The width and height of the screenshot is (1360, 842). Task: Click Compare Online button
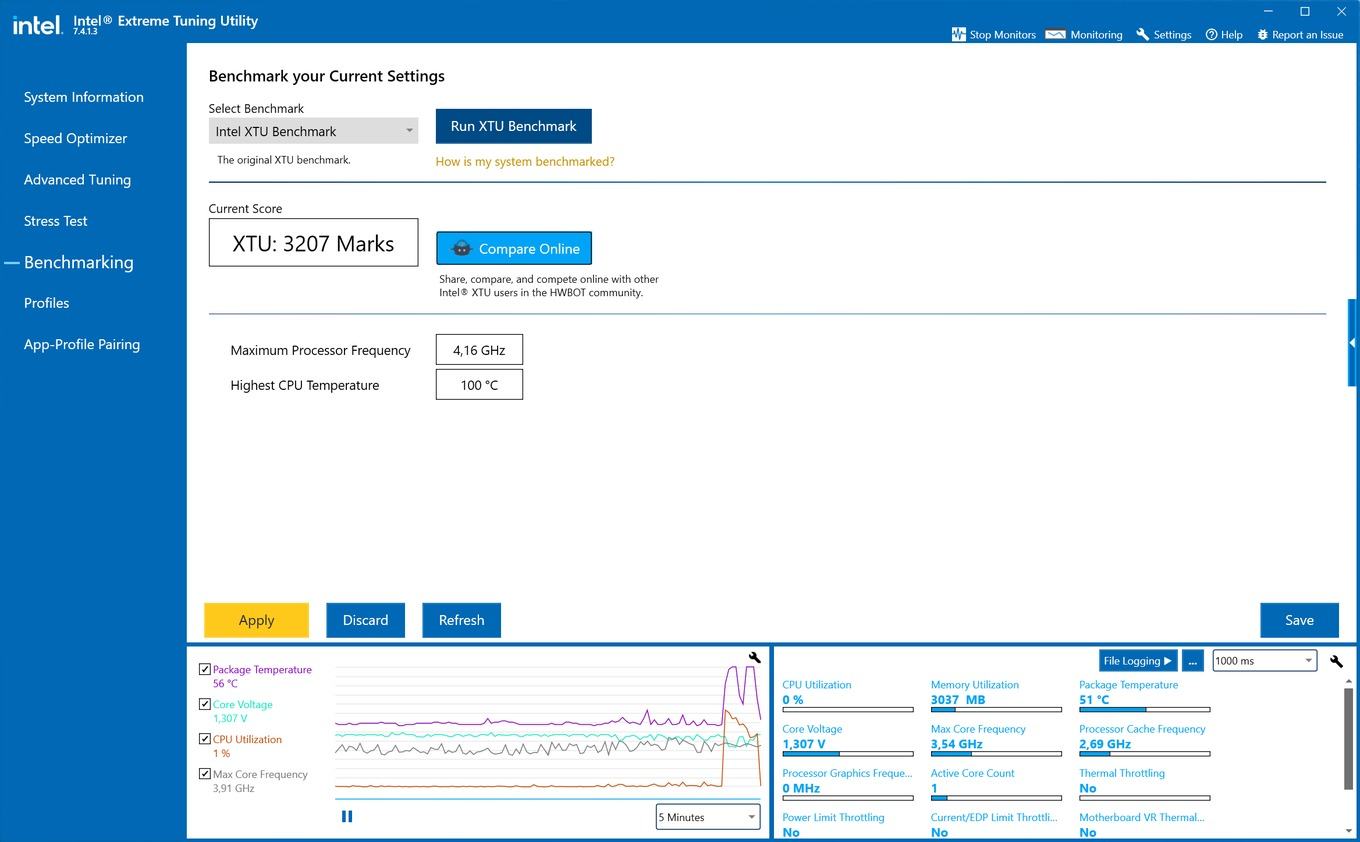click(x=514, y=248)
